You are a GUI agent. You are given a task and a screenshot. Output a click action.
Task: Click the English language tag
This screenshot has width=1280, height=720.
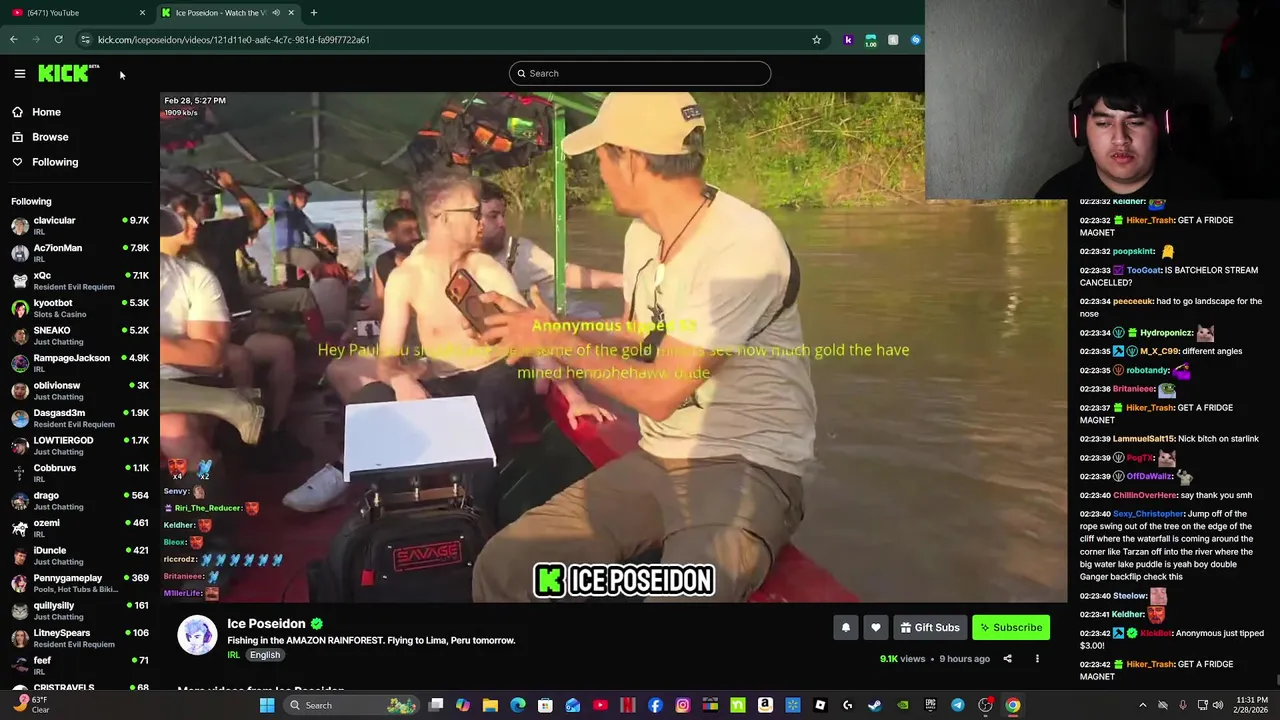tap(265, 655)
